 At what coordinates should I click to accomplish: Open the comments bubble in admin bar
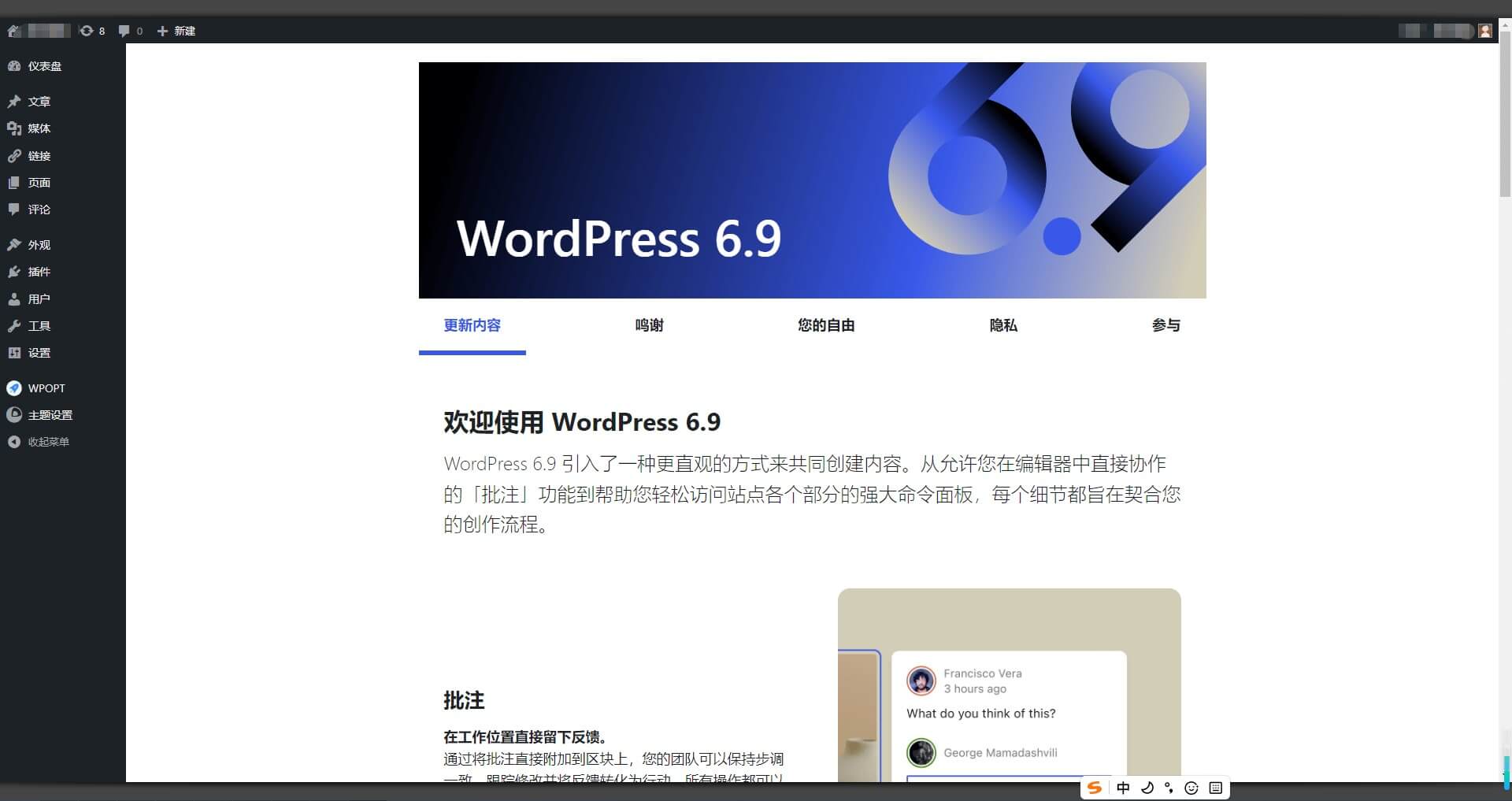pos(130,31)
